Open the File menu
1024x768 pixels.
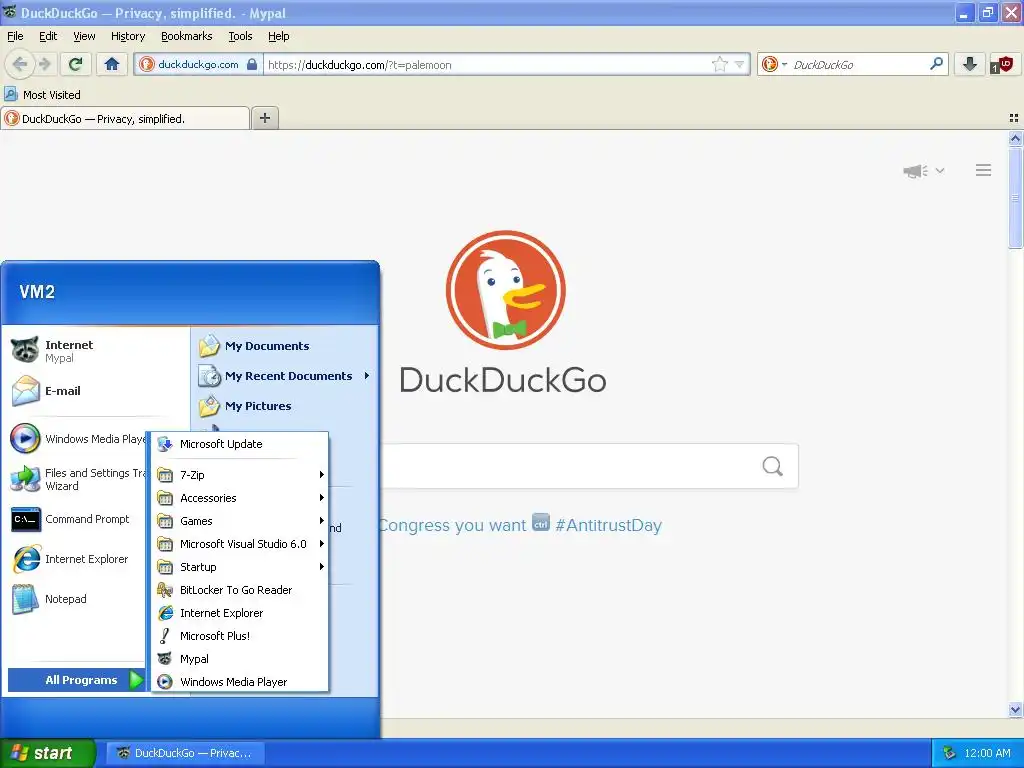point(15,36)
